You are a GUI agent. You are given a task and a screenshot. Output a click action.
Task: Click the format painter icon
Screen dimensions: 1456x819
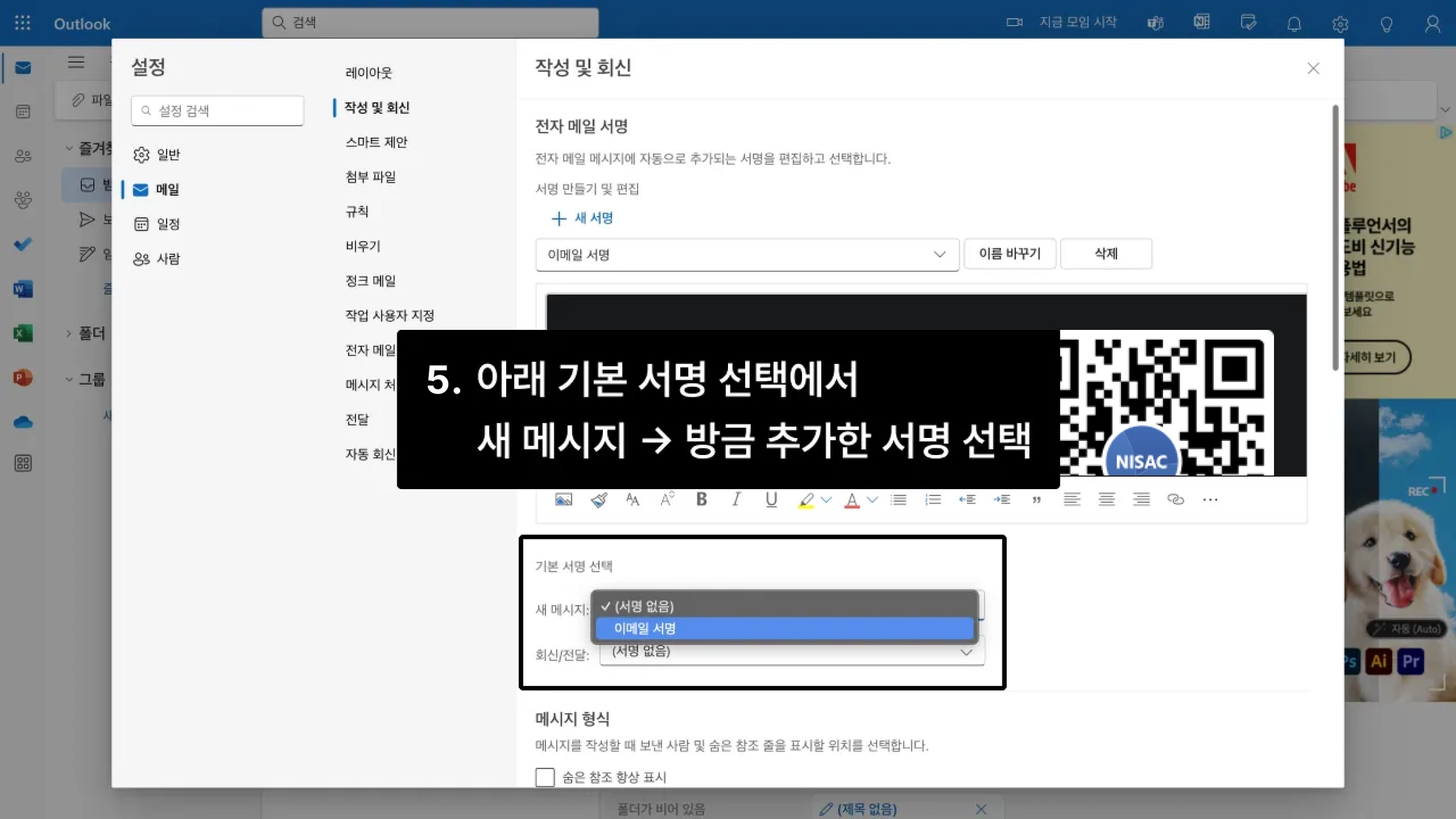coord(598,499)
